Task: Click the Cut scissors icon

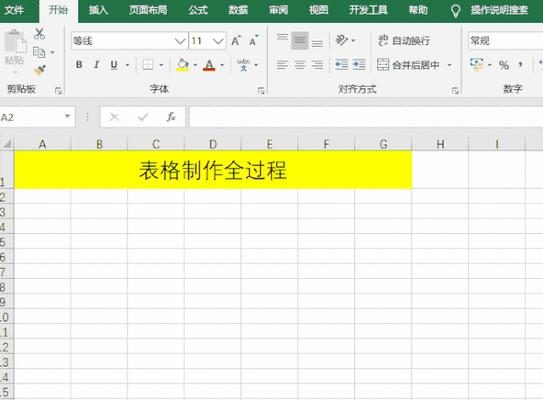Action: [x=39, y=34]
